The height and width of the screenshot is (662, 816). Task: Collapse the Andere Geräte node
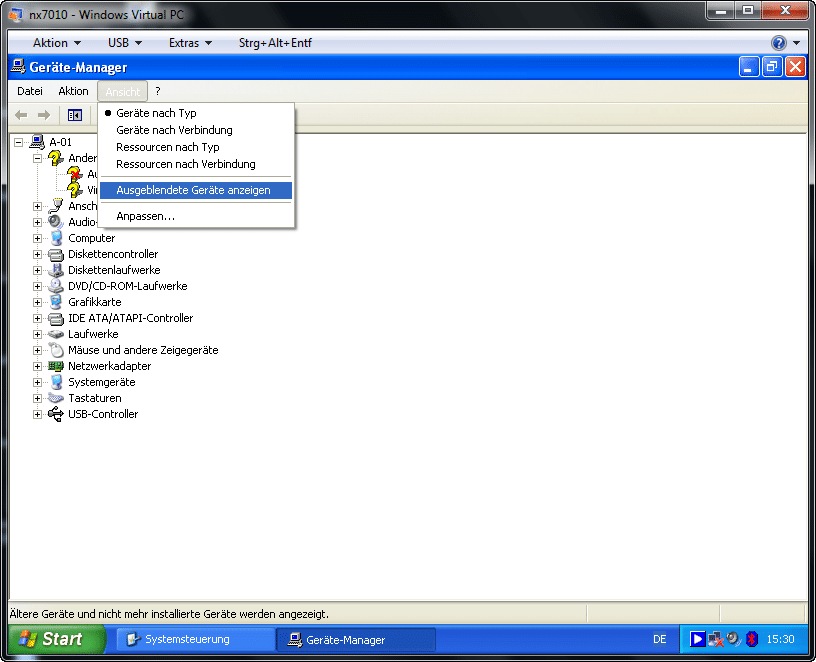pyautogui.click(x=37, y=158)
